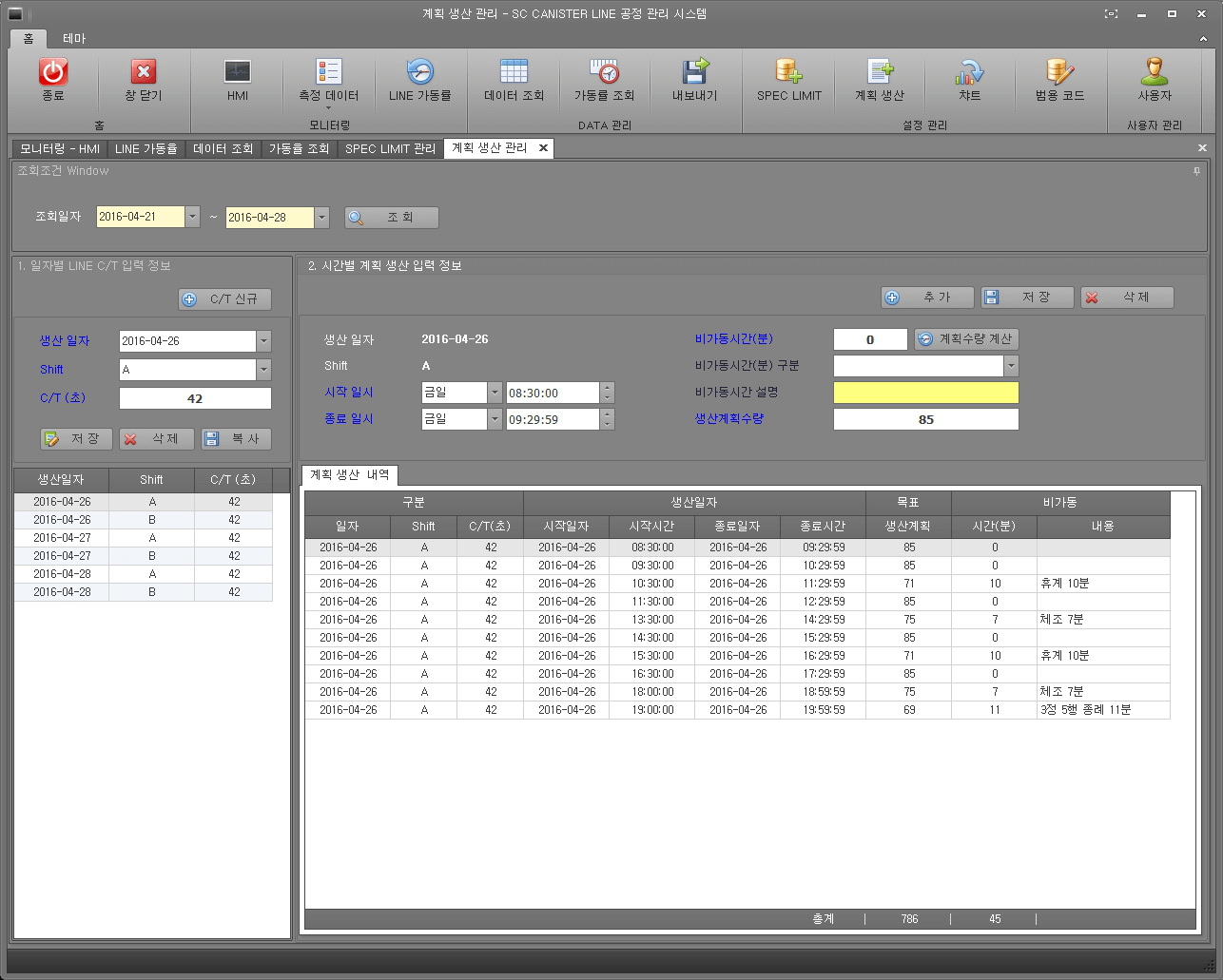Click the 조회 search button
Image resolution: width=1223 pixels, height=980 pixels.
(x=392, y=218)
